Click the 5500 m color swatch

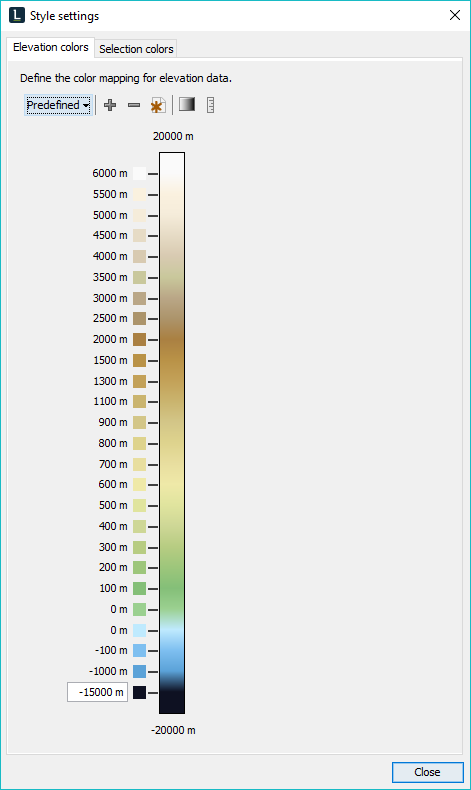pyautogui.click(x=140, y=194)
